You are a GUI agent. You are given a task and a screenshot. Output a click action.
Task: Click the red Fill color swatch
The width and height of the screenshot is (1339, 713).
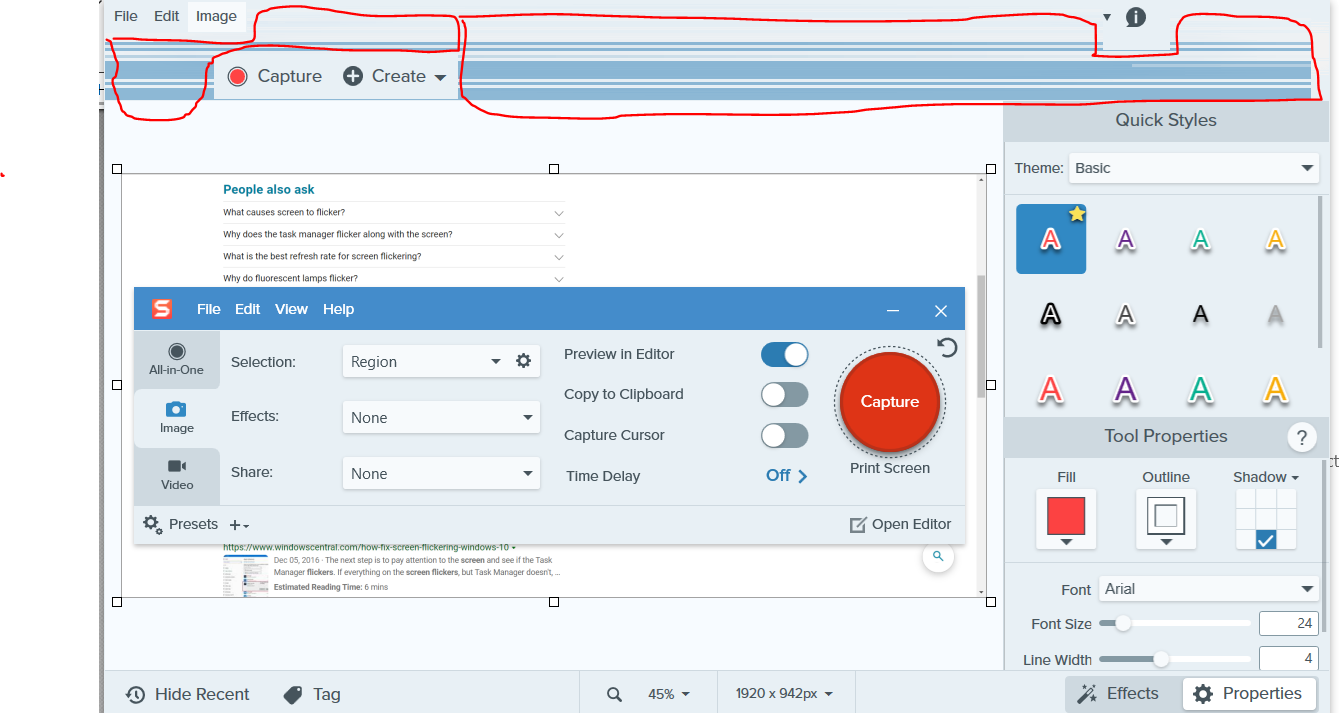pos(1065,516)
